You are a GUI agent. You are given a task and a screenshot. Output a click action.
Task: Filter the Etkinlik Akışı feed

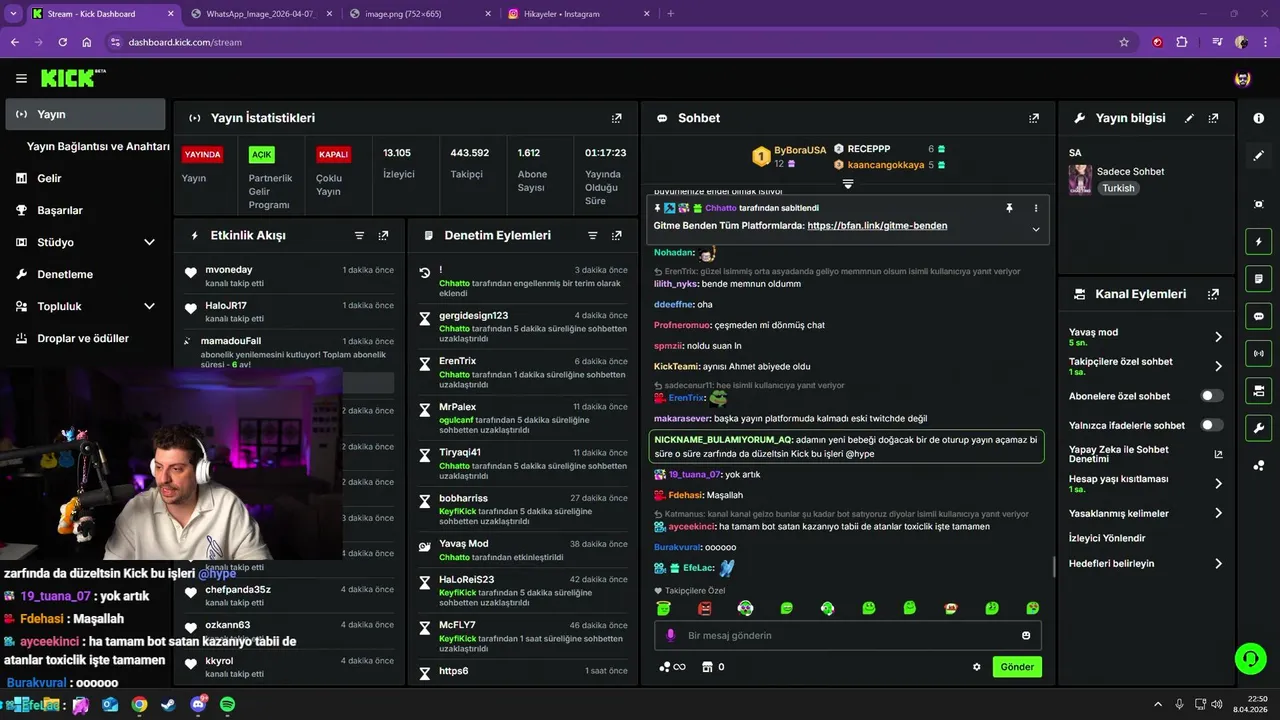pos(359,236)
